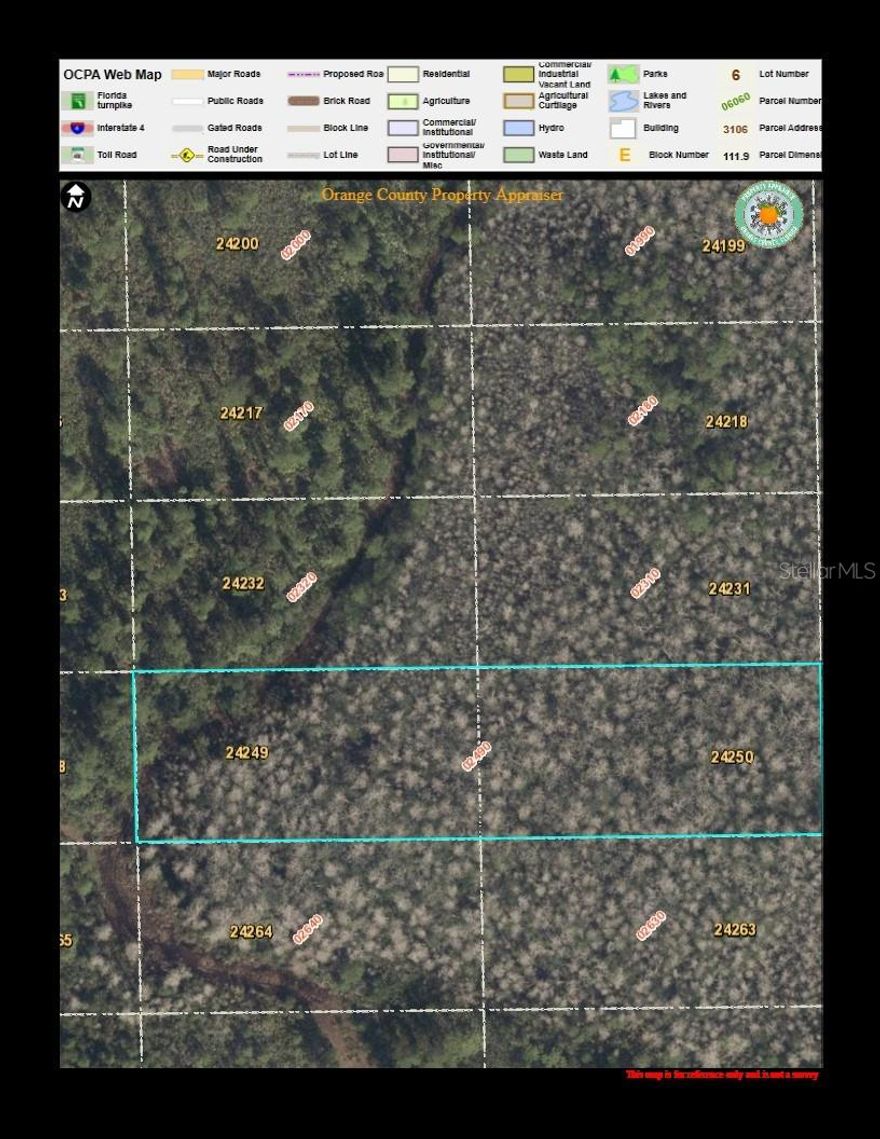The image size is (880, 1139).
Task: Open the Orange County Property Appraiser seal
Action: coord(766,215)
